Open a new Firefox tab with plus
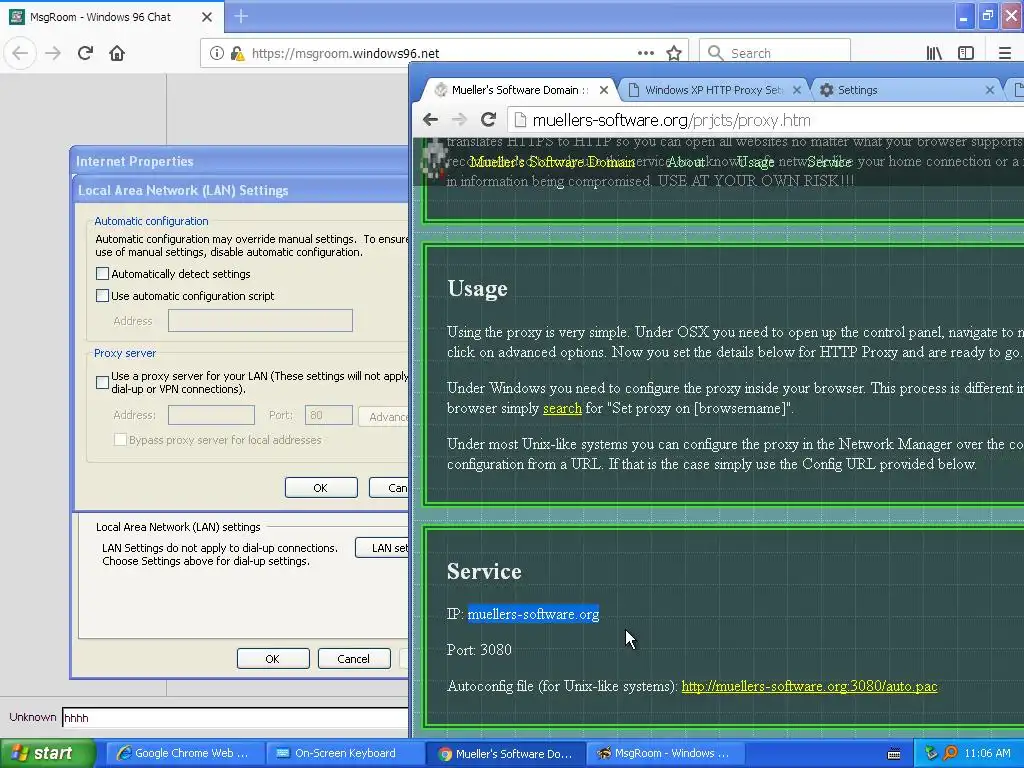 [x=241, y=16]
